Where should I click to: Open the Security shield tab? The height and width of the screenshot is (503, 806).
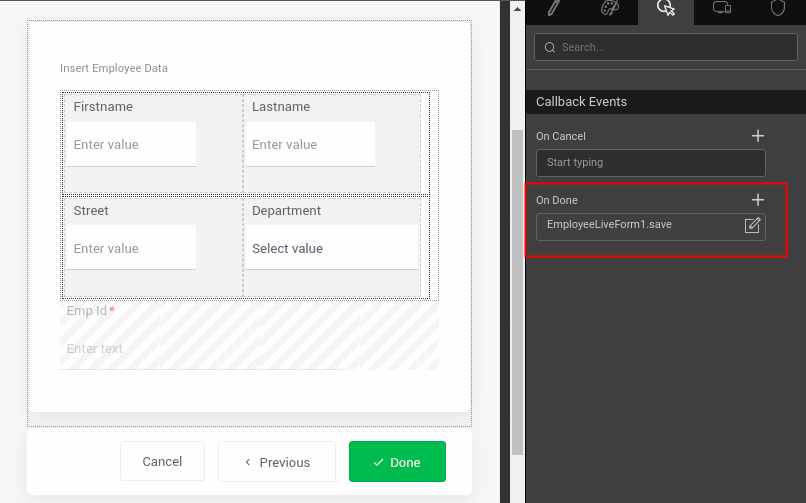(777, 9)
